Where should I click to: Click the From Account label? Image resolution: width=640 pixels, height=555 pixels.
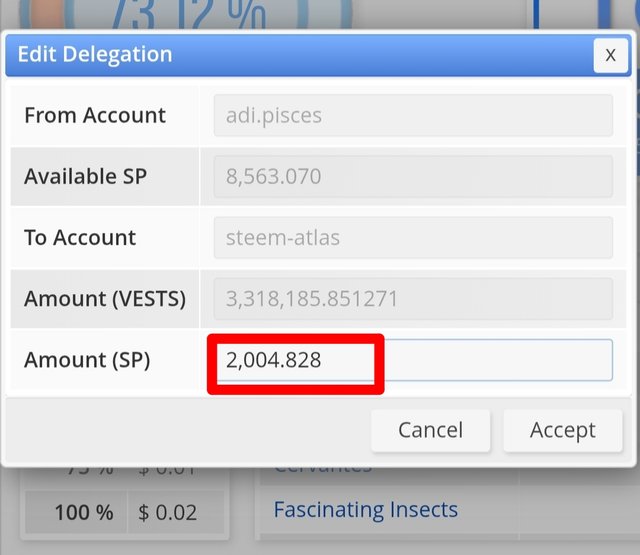pos(95,115)
